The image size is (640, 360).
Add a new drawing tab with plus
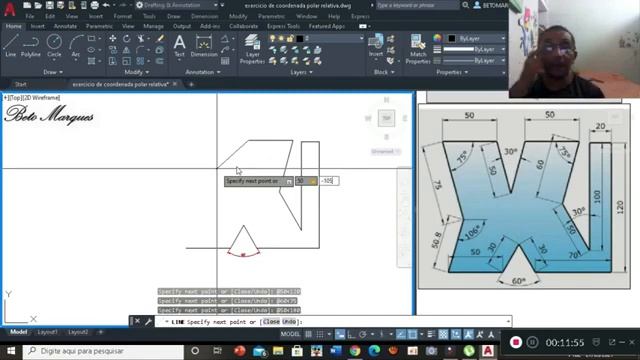pos(191,84)
